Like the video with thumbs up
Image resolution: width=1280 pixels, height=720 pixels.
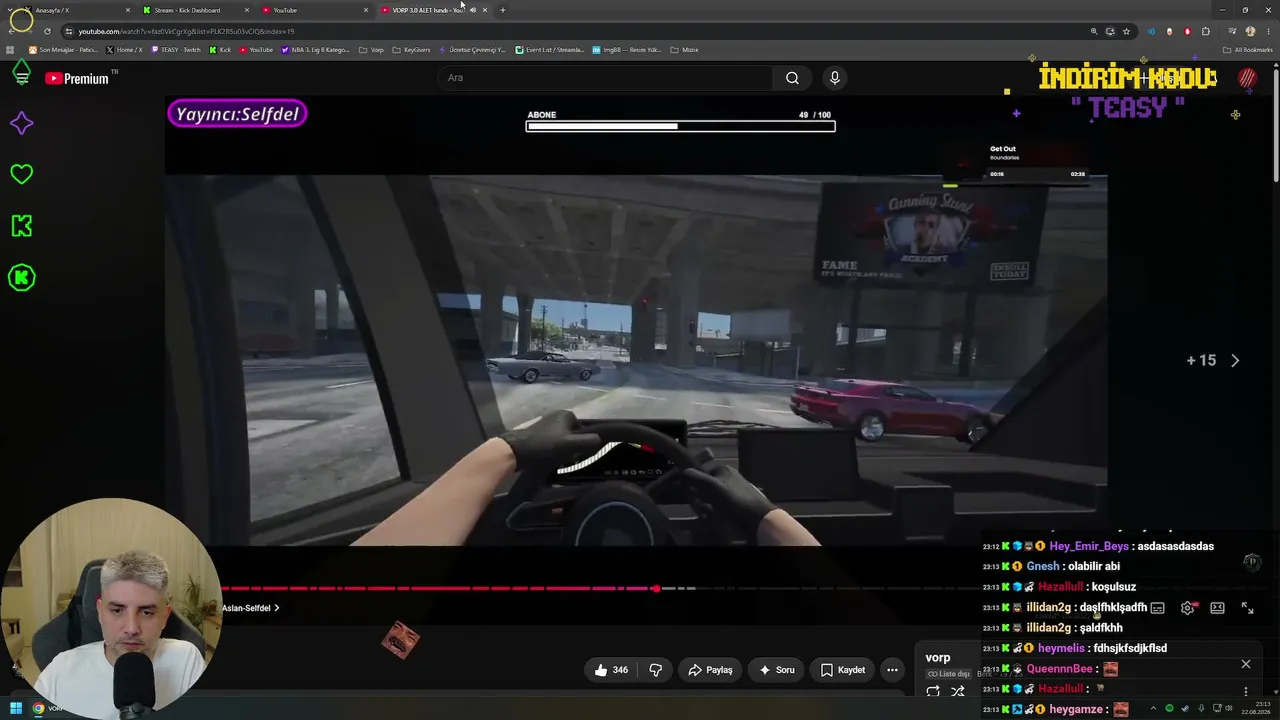[x=611, y=670]
